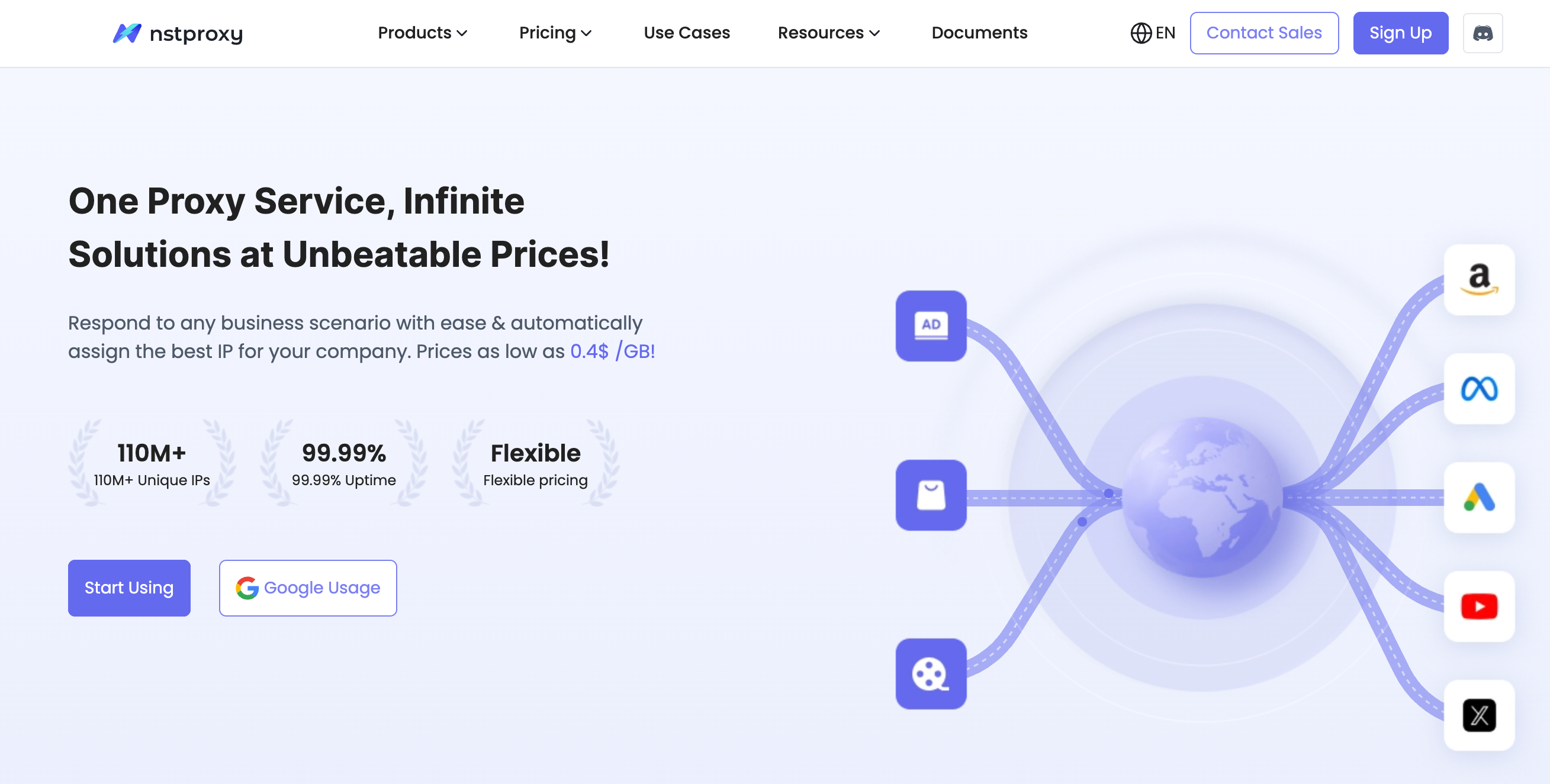Expand the Resources dropdown menu
This screenshot has height=784, width=1550.
click(x=828, y=33)
